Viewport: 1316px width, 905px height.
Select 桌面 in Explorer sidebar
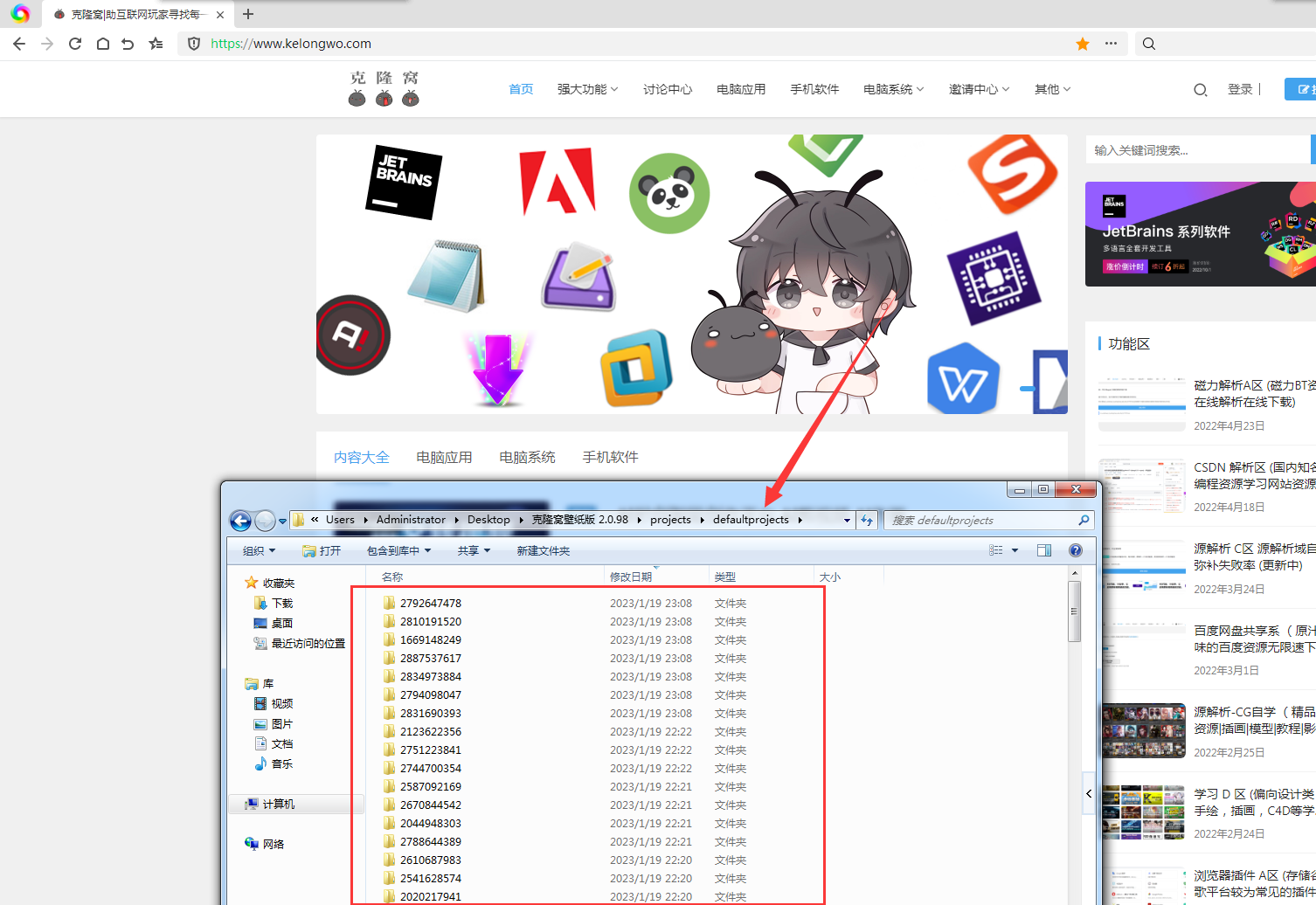[273, 623]
